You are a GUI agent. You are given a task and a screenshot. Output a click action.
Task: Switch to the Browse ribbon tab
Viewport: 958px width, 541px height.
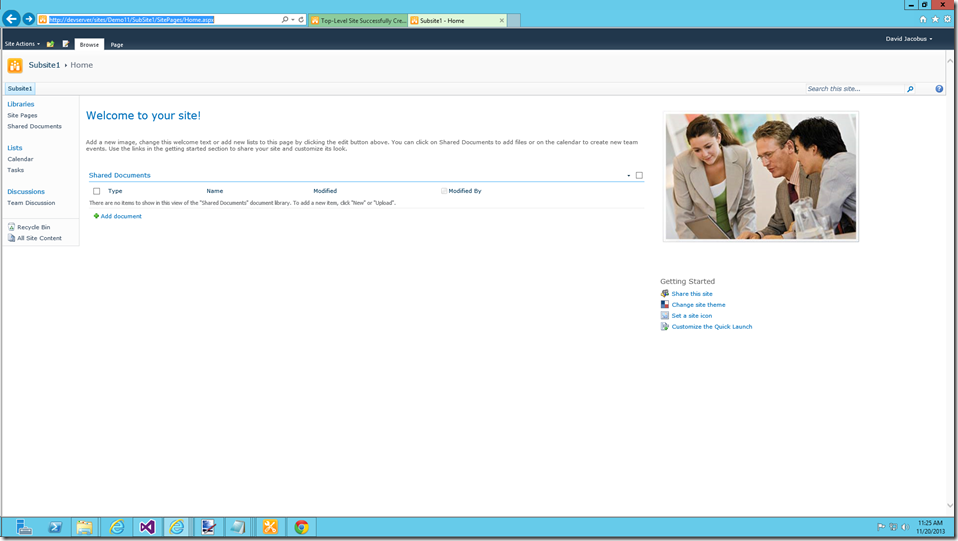tap(89, 45)
